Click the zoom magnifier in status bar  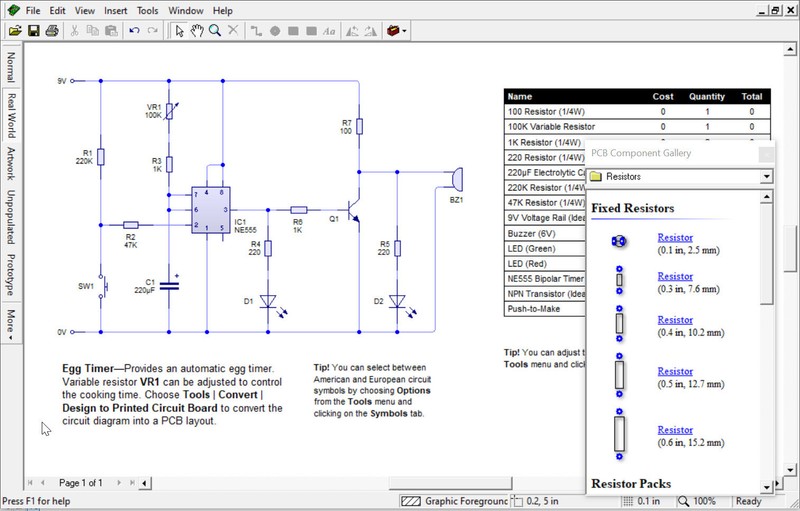(x=683, y=501)
